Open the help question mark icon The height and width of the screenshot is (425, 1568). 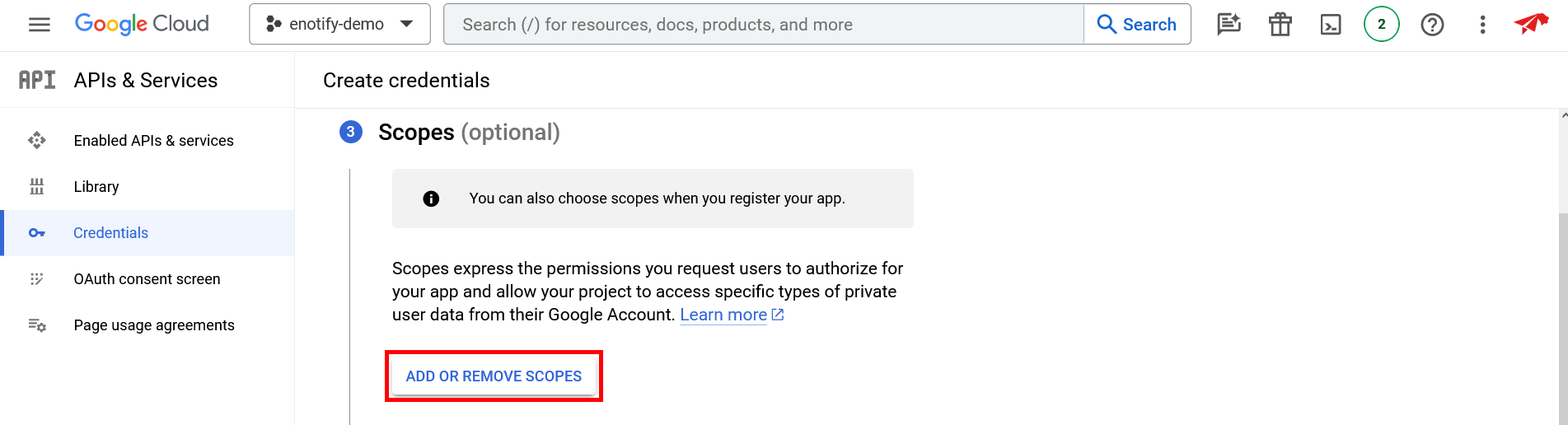pyautogui.click(x=1432, y=25)
